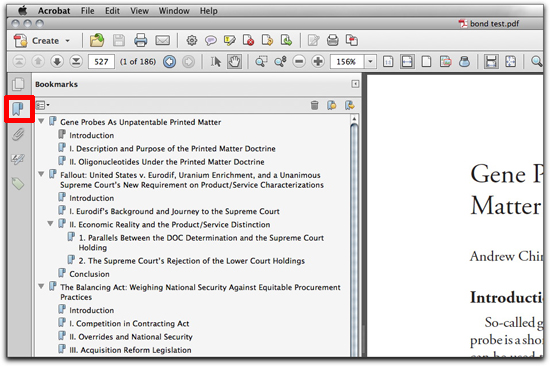550x366 pixels.
Task: Jump to last page button
Action: 76,62
